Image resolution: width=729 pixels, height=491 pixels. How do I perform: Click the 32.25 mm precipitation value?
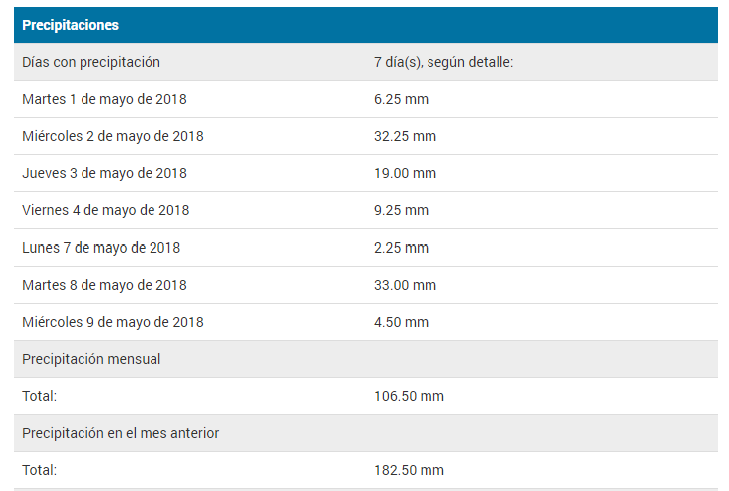[x=405, y=136]
